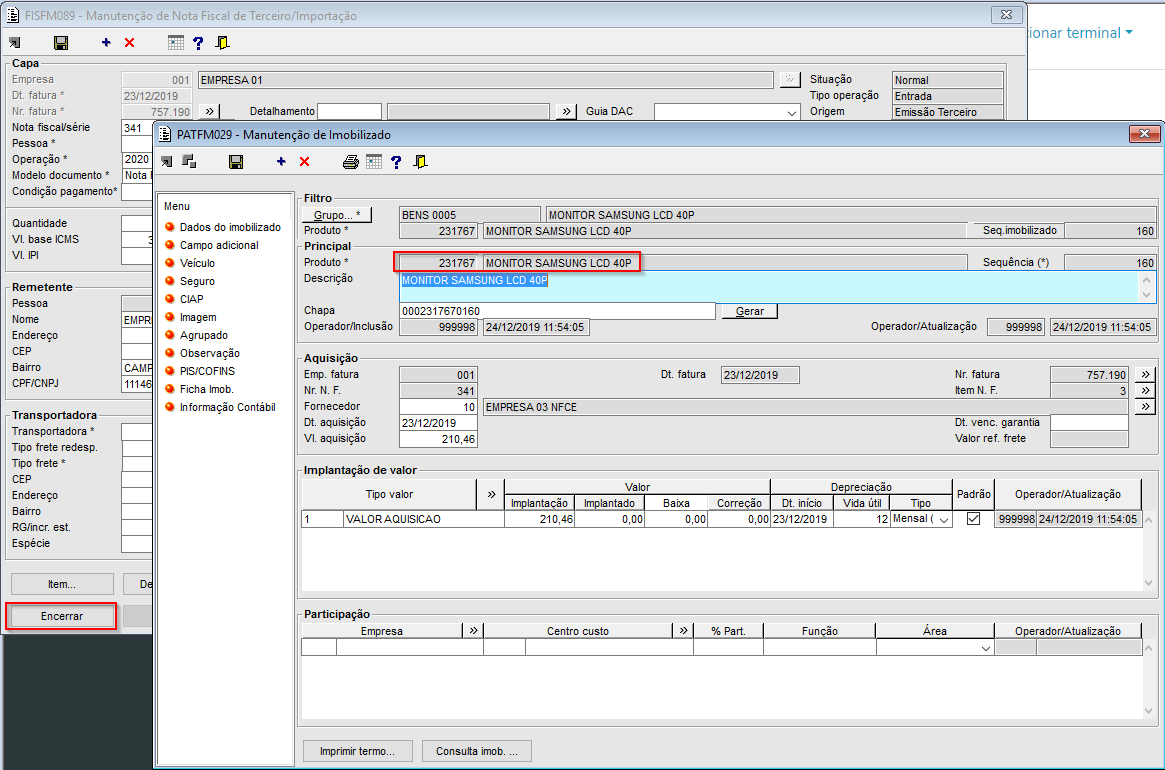The width and height of the screenshot is (1165, 770).
Task: Click the save disk icon in PATFM029 toolbar
Action: (236, 162)
